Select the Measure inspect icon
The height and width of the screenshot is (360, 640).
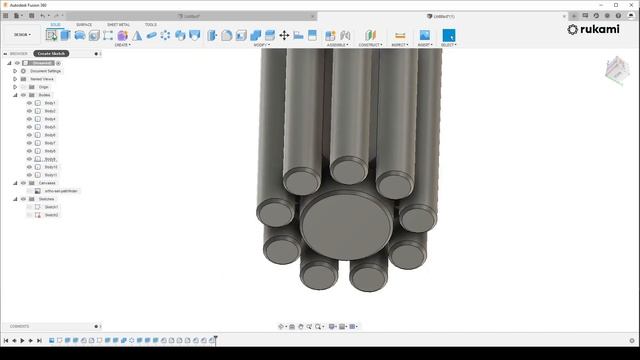(400, 36)
